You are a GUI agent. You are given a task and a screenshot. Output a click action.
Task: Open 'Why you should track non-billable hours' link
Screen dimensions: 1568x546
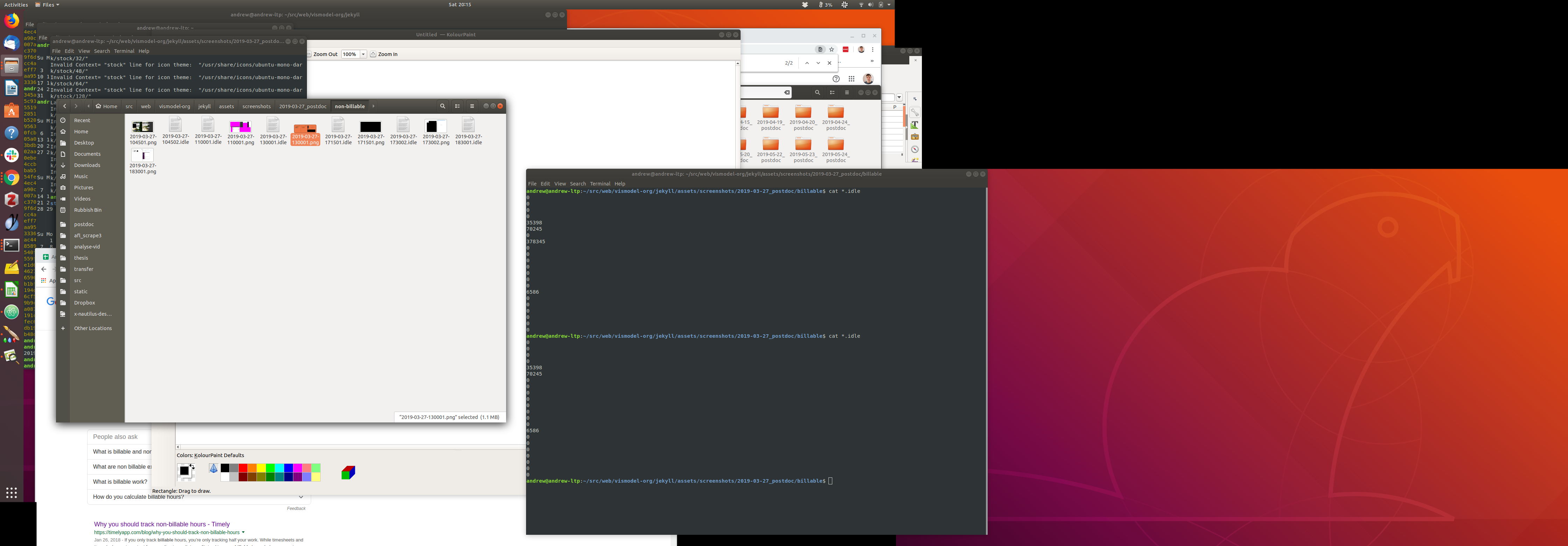pos(162,524)
